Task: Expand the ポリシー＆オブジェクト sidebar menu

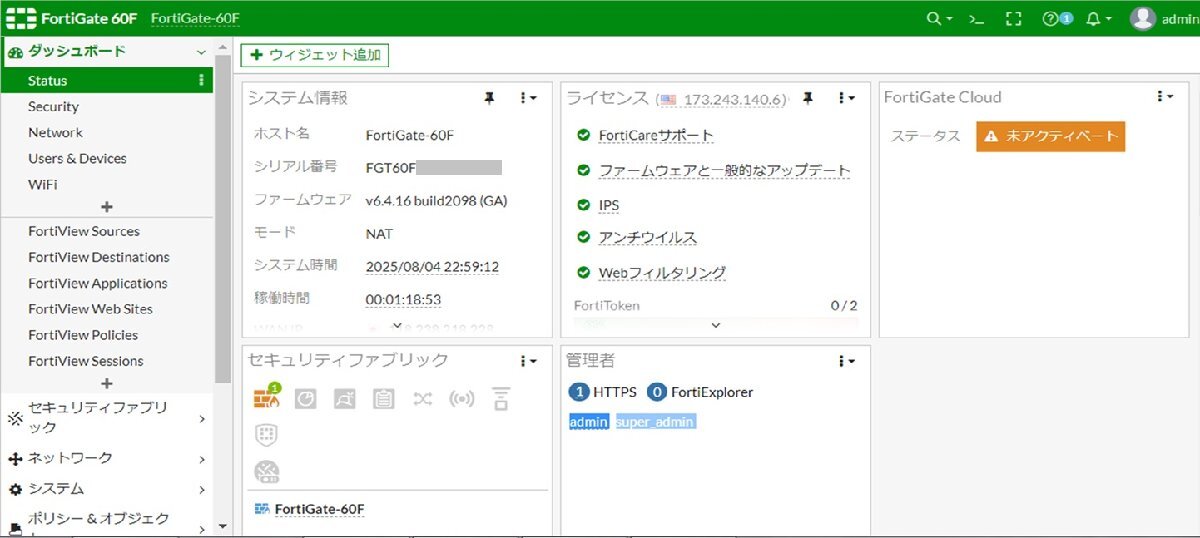Action: (x=201, y=528)
